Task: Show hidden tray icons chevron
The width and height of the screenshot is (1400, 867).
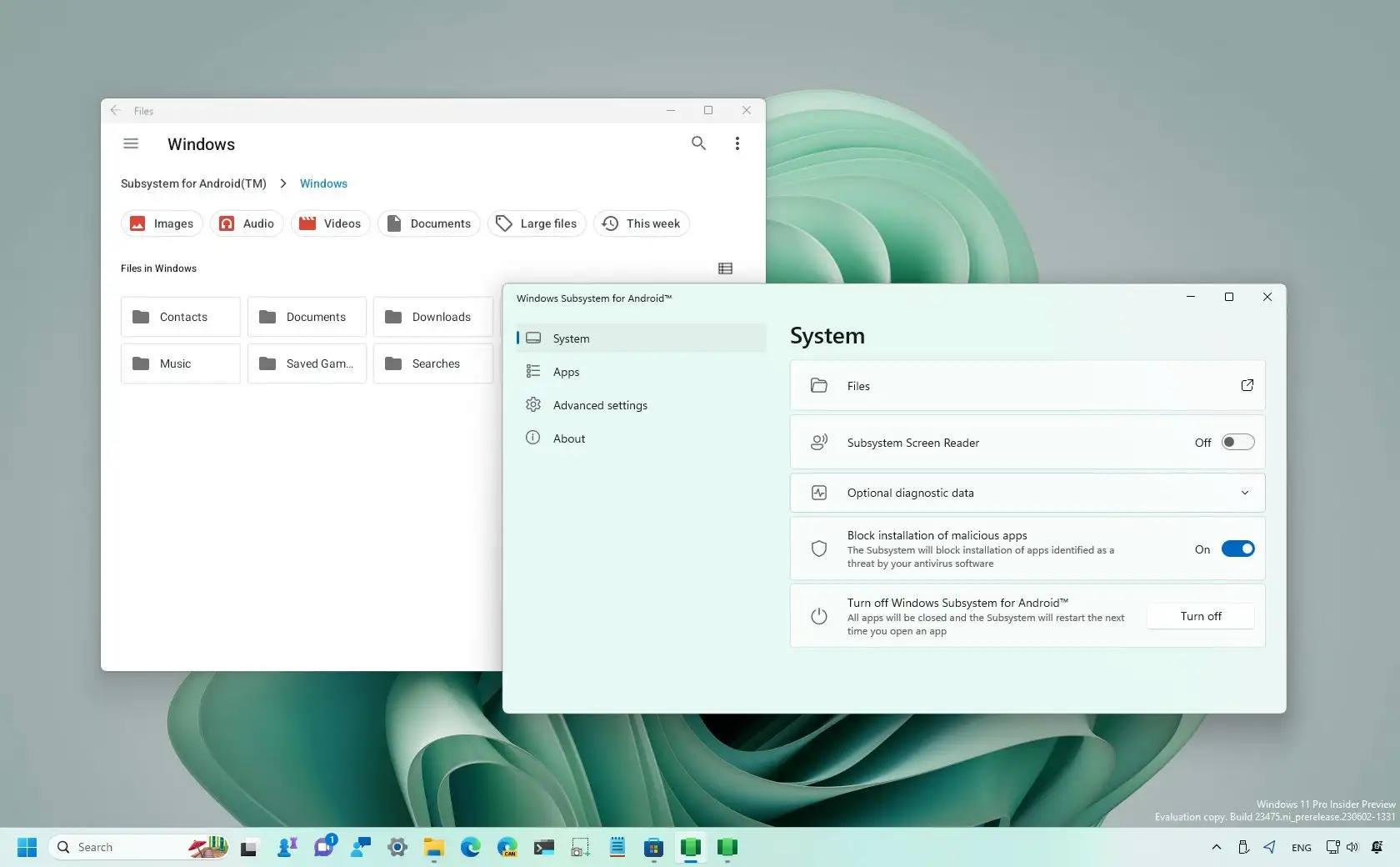Action: tap(1216, 847)
